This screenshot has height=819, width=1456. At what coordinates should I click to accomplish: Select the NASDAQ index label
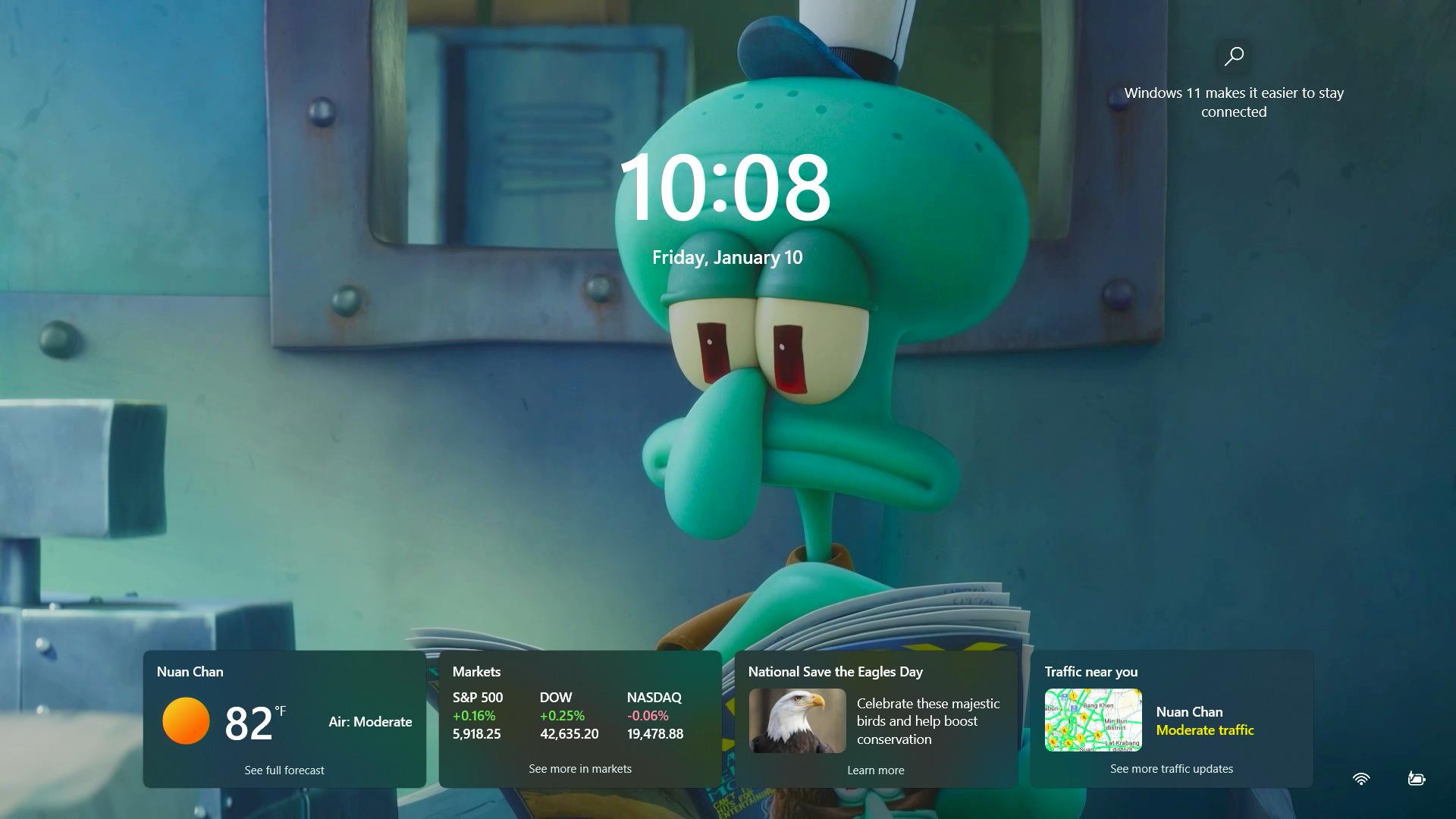coord(654,698)
